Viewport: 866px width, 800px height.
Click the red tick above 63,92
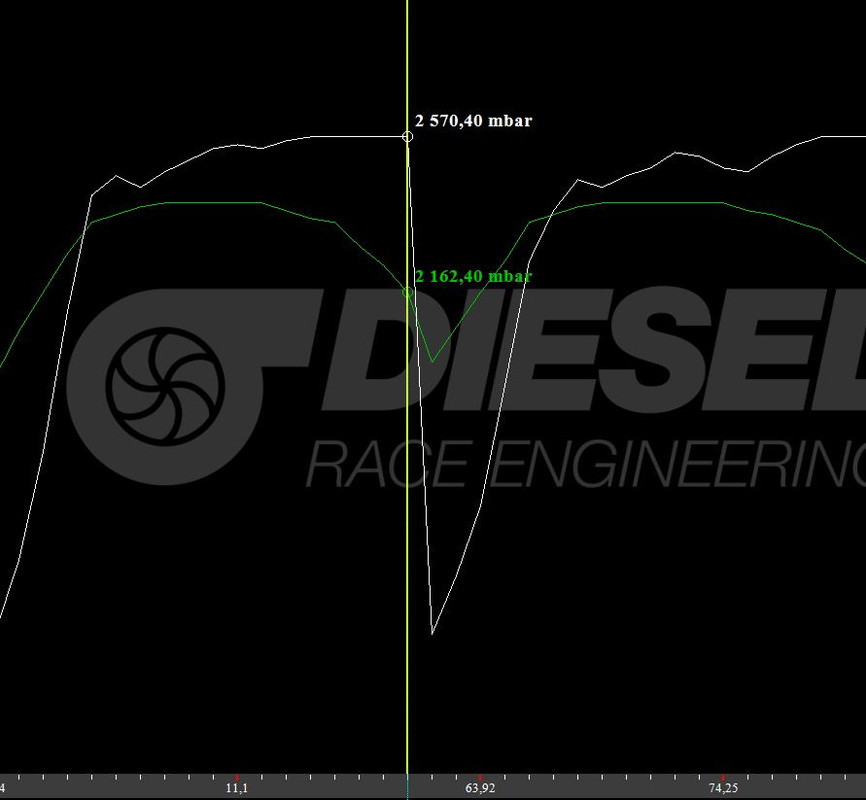[x=480, y=777]
